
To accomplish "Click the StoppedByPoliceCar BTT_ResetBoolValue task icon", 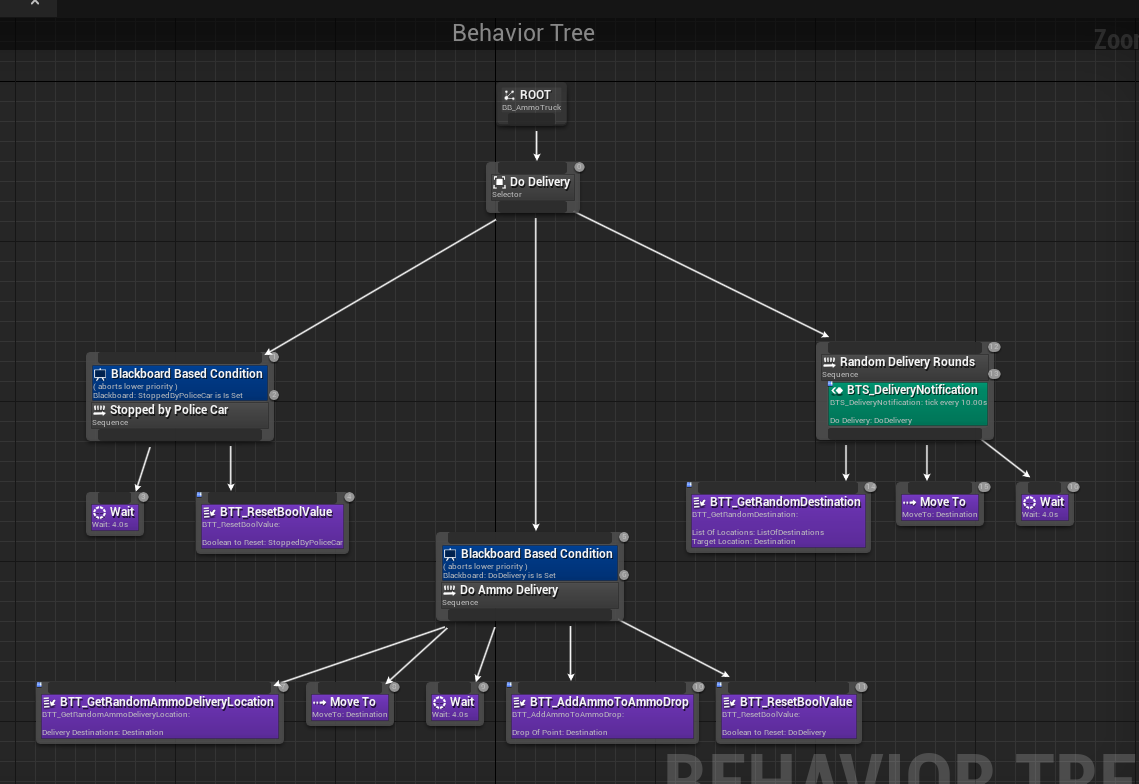I will tap(209, 512).
